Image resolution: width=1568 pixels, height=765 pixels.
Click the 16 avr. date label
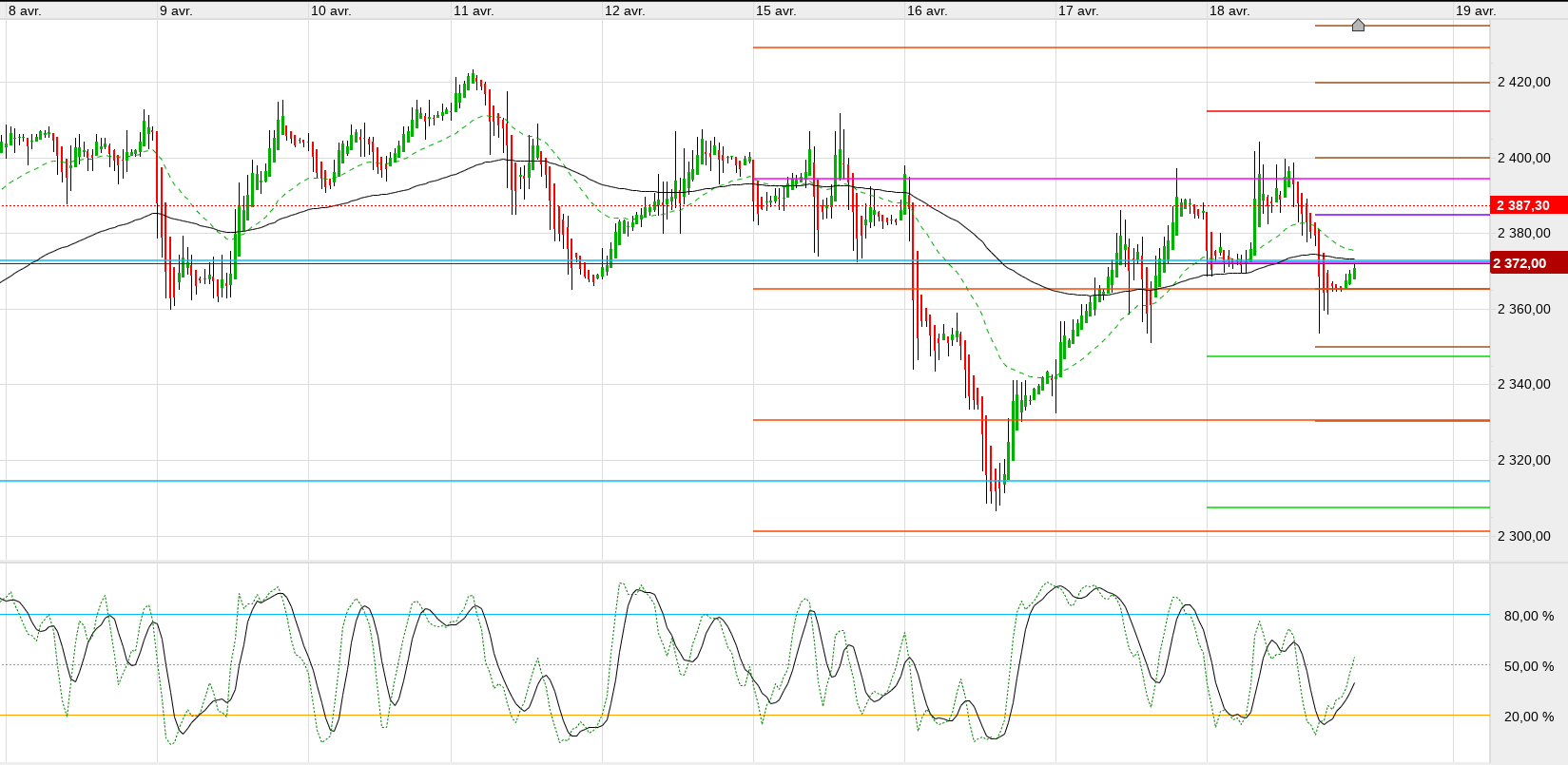[x=927, y=10]
